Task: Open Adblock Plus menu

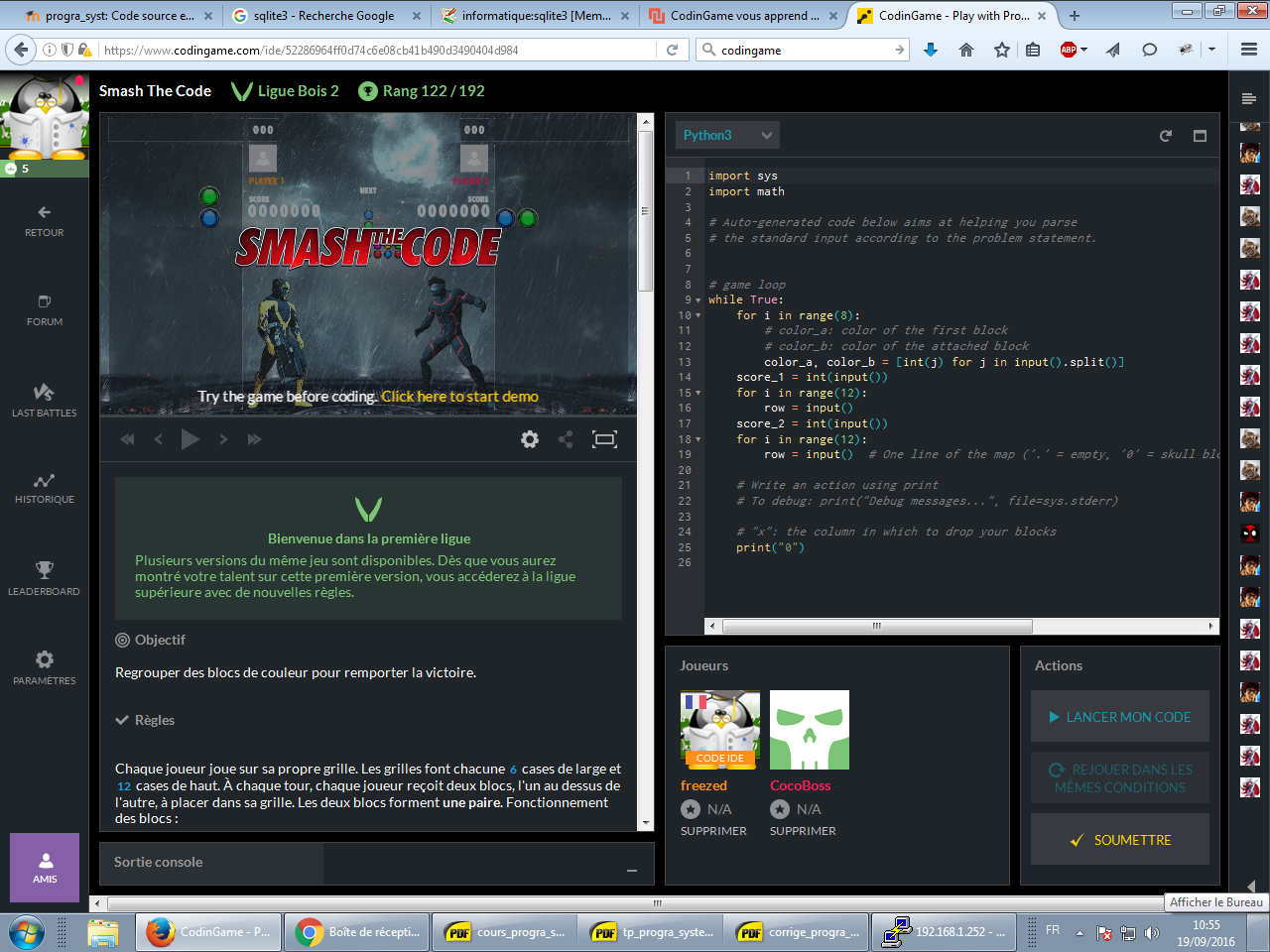Action: (1074, 50)
